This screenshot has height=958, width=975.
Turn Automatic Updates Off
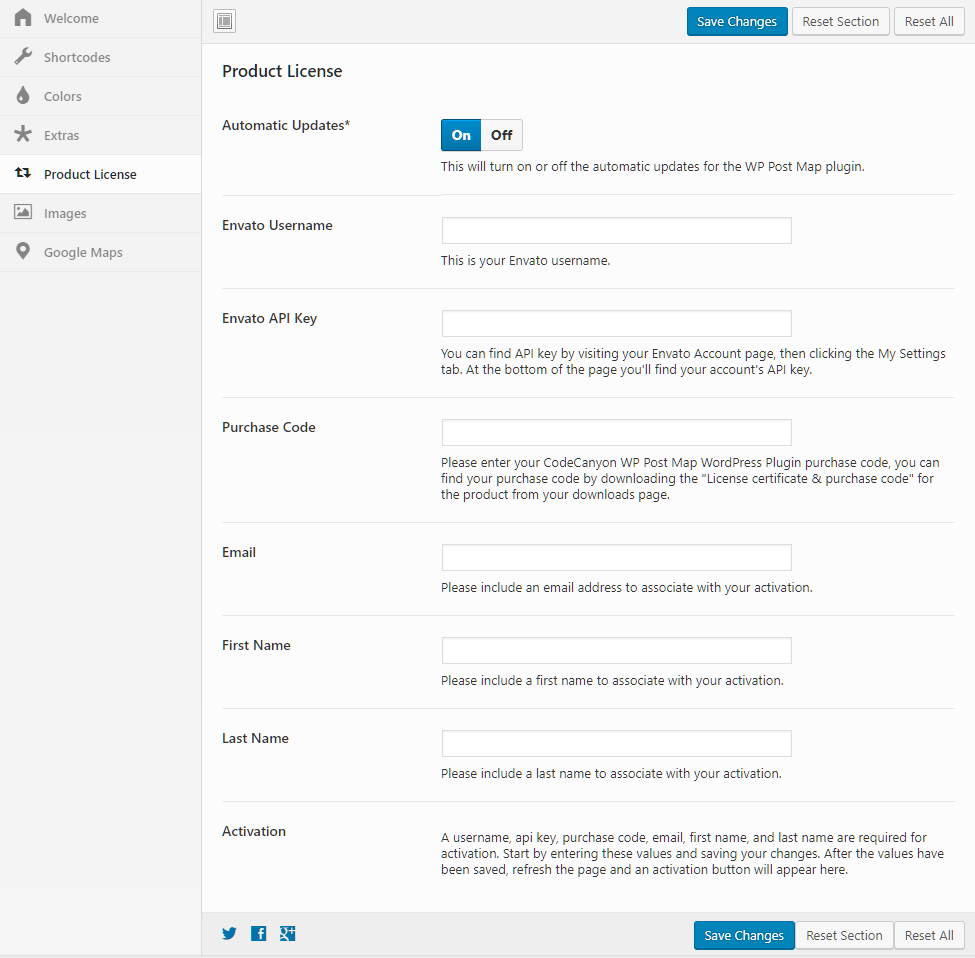501,135
